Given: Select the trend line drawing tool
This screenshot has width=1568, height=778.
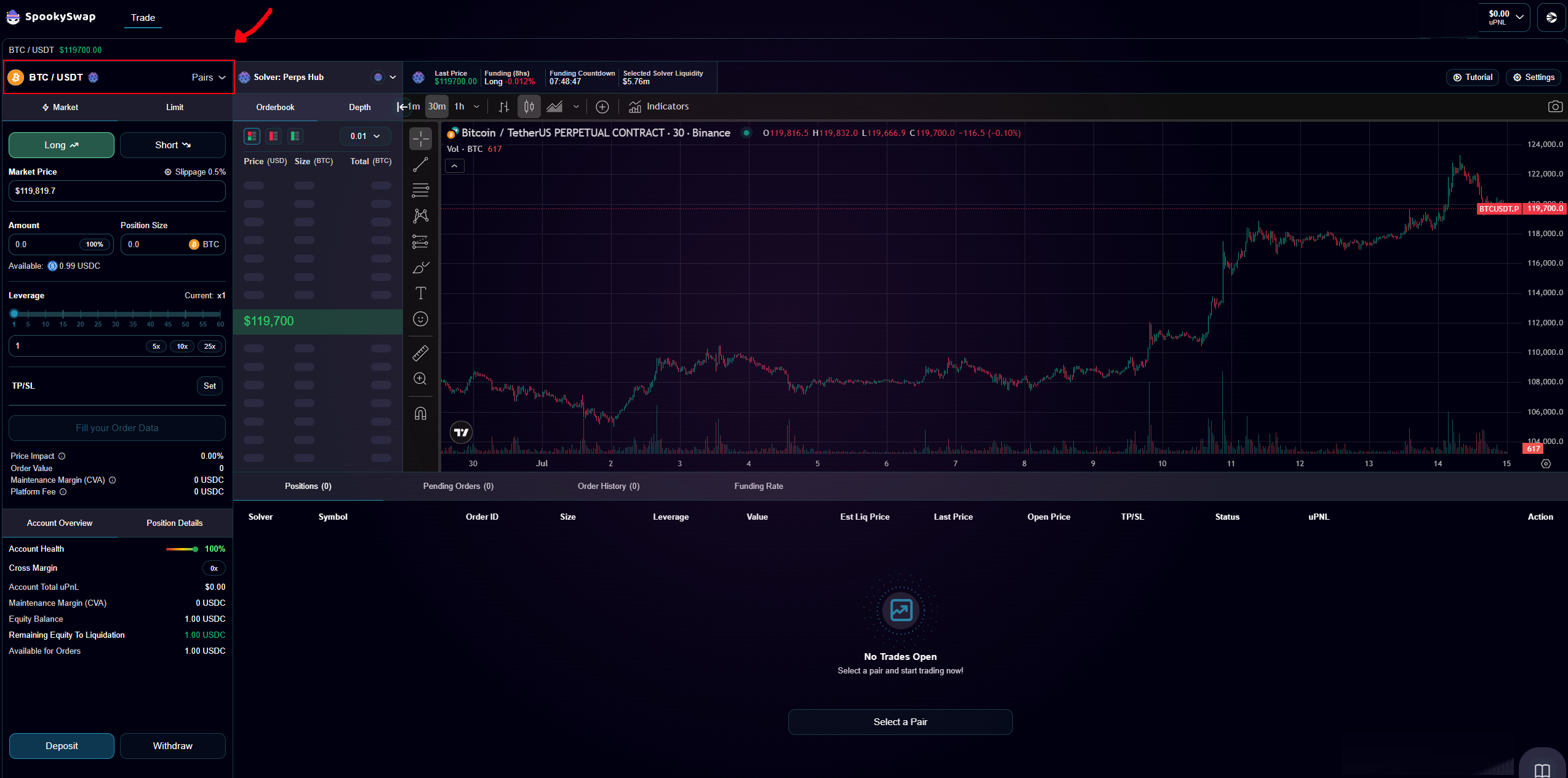Looking at the screenshot, I should 420,164.
